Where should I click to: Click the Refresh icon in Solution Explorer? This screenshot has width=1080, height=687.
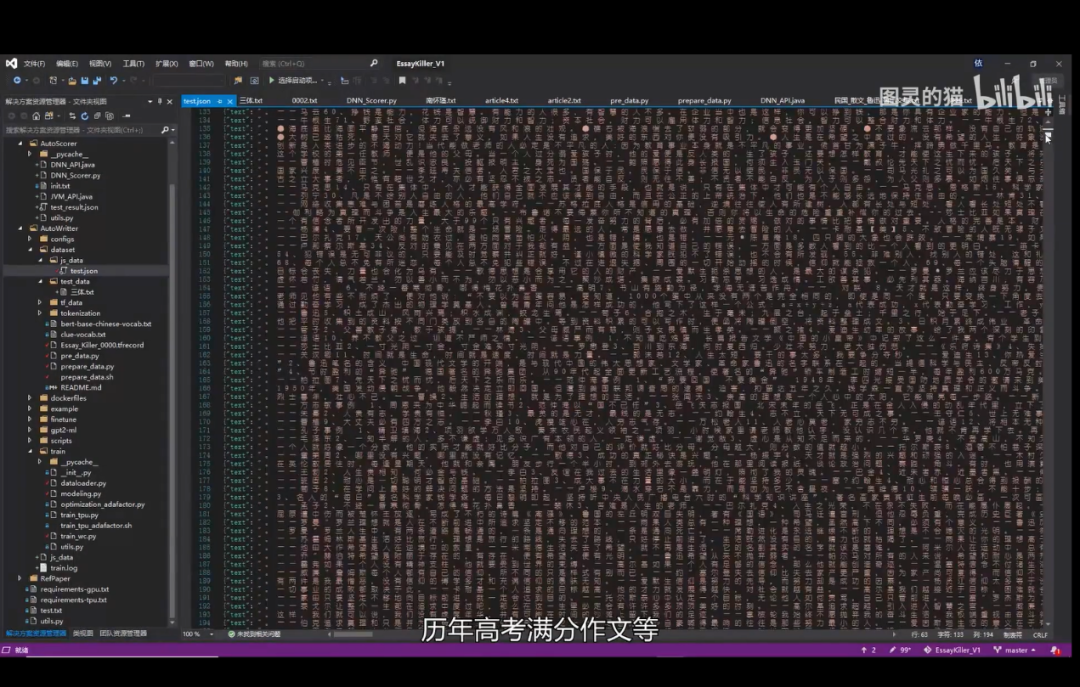click(x=84, y=116)
